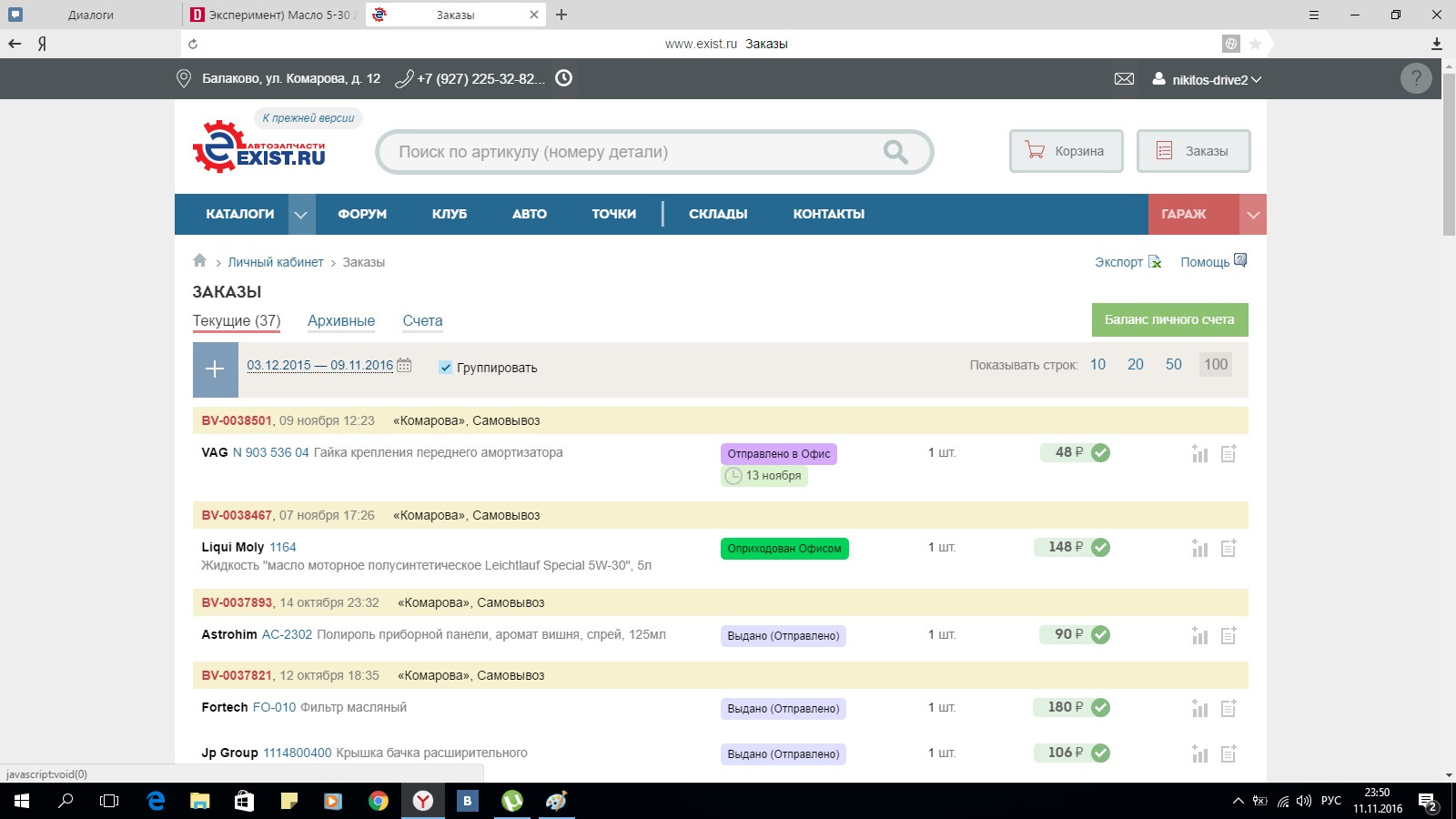
Task: Open notes icon for VAG order
Action: pyautogui.click(x=1228, y=453)
